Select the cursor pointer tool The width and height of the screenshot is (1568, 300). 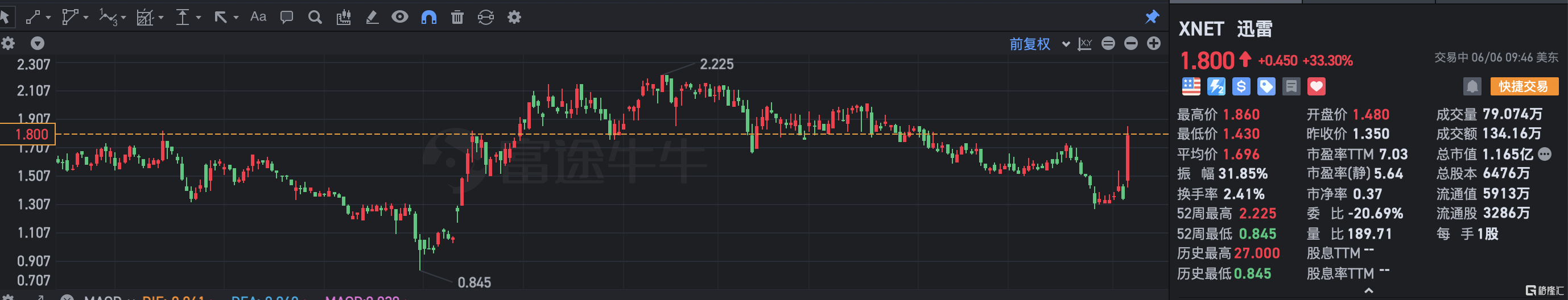4,17
